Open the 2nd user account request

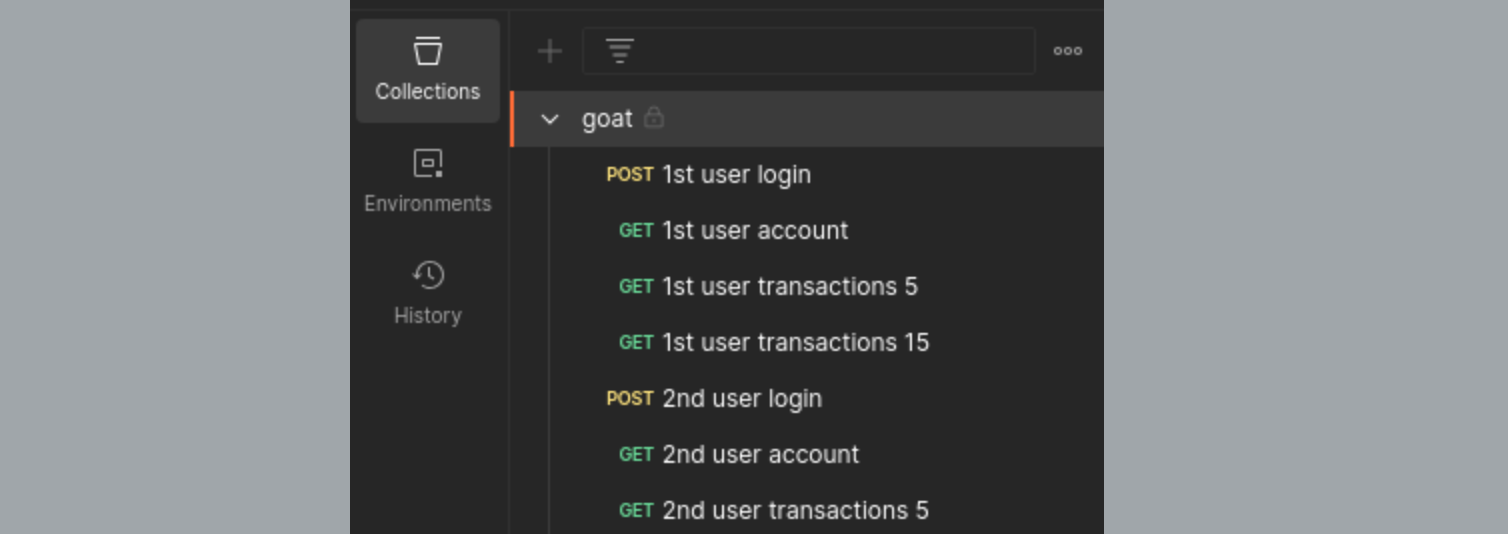click(760, 455)
